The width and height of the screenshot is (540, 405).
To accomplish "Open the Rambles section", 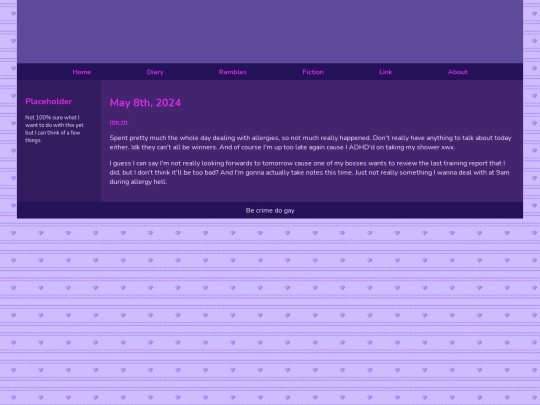I will click(x=233, y=72).
